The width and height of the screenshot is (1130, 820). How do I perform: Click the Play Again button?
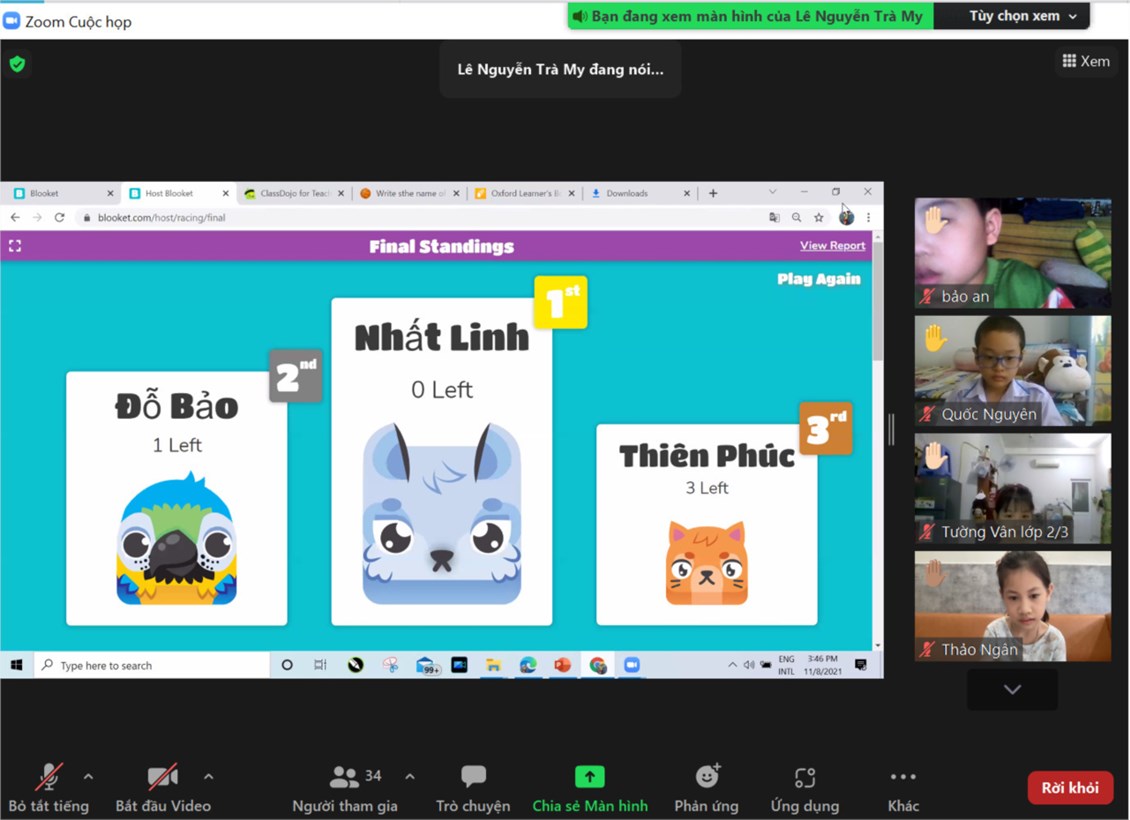pyautogui.click(x=818, y=279)
